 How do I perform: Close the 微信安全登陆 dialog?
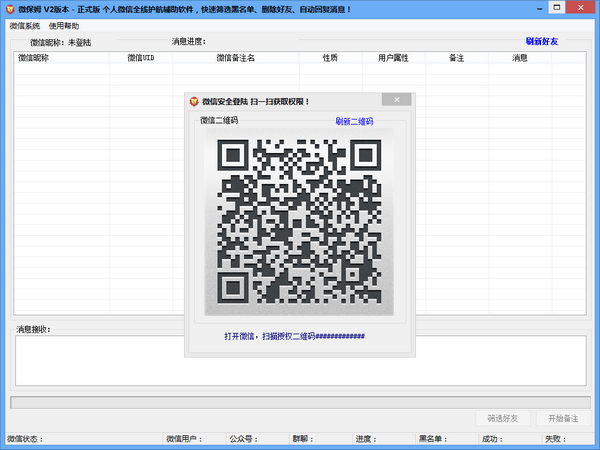click(396, 100)
